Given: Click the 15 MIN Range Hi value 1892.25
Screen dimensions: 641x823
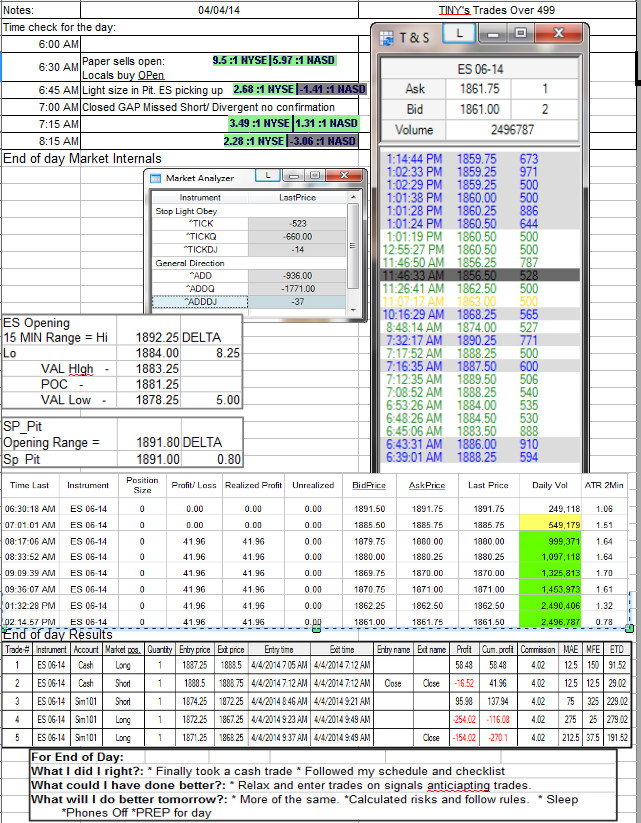Looking at the screenshot, I should [x=157, y=337].
